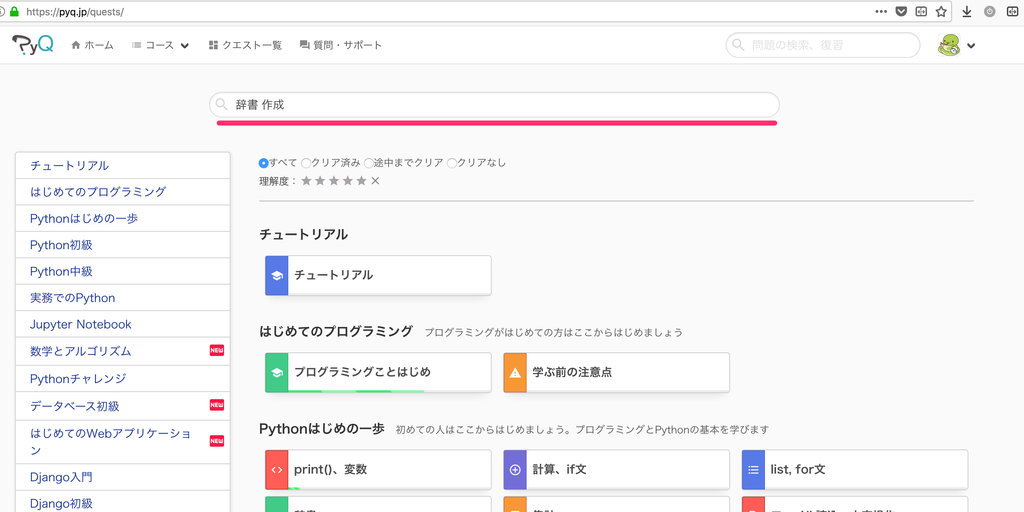Click the NEW badge on 数学とアルゴリズム

[217, 351]
